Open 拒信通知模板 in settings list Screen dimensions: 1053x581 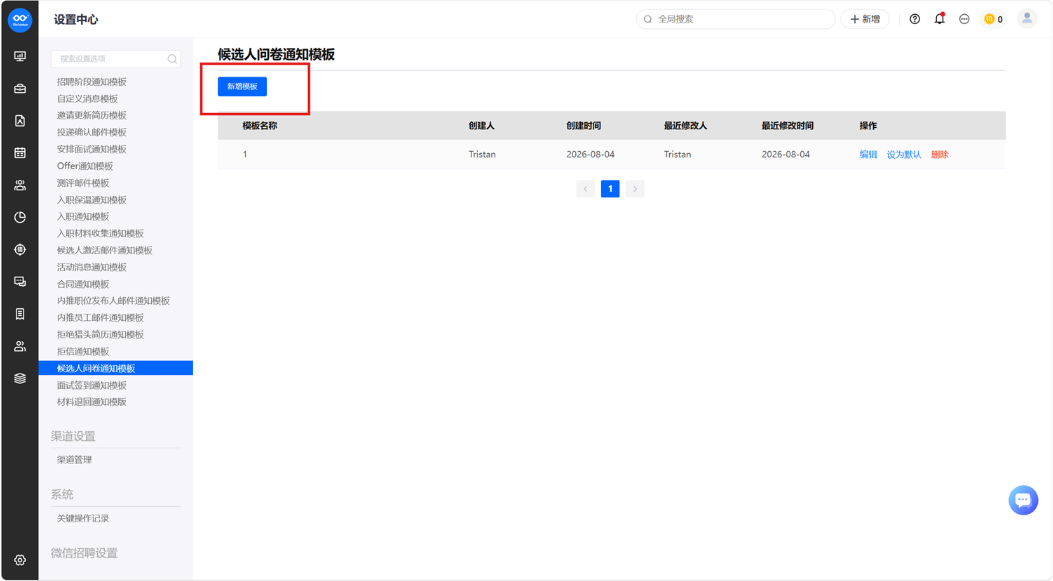(x=83, y=351)
